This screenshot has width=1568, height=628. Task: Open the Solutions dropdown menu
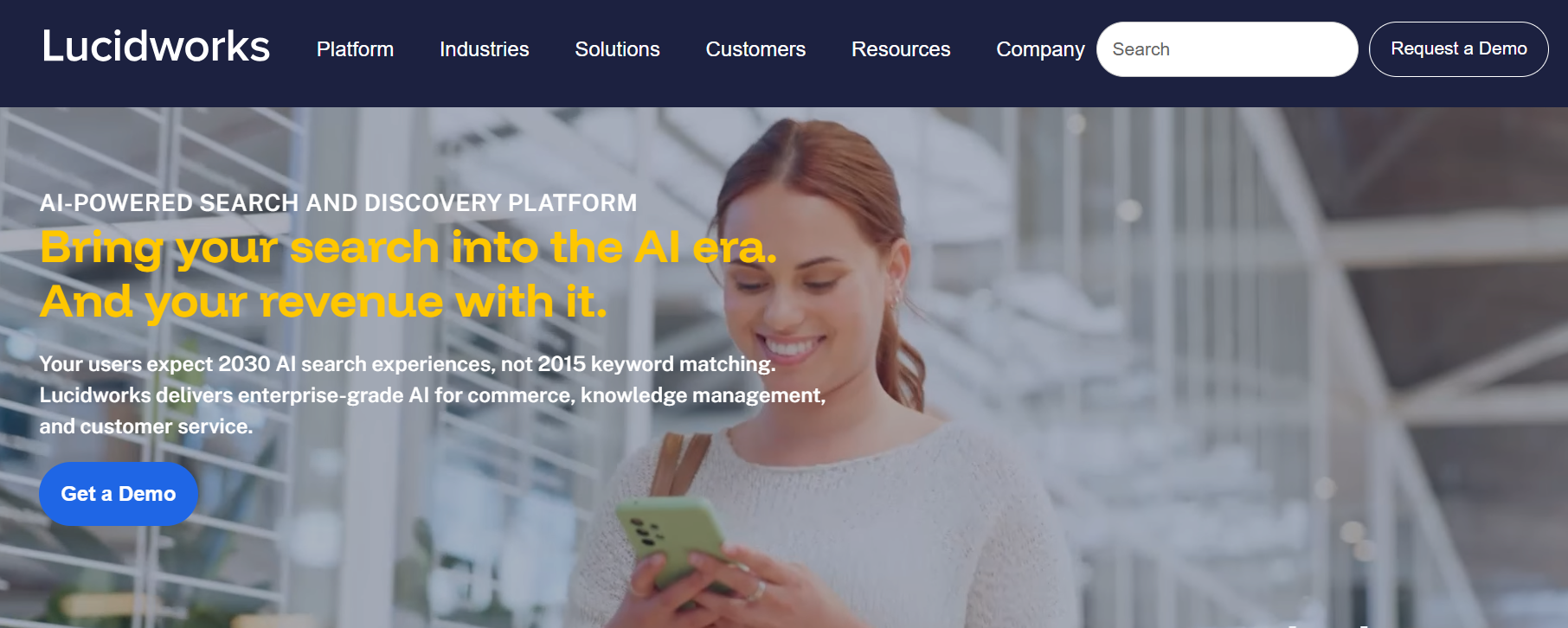617,49
